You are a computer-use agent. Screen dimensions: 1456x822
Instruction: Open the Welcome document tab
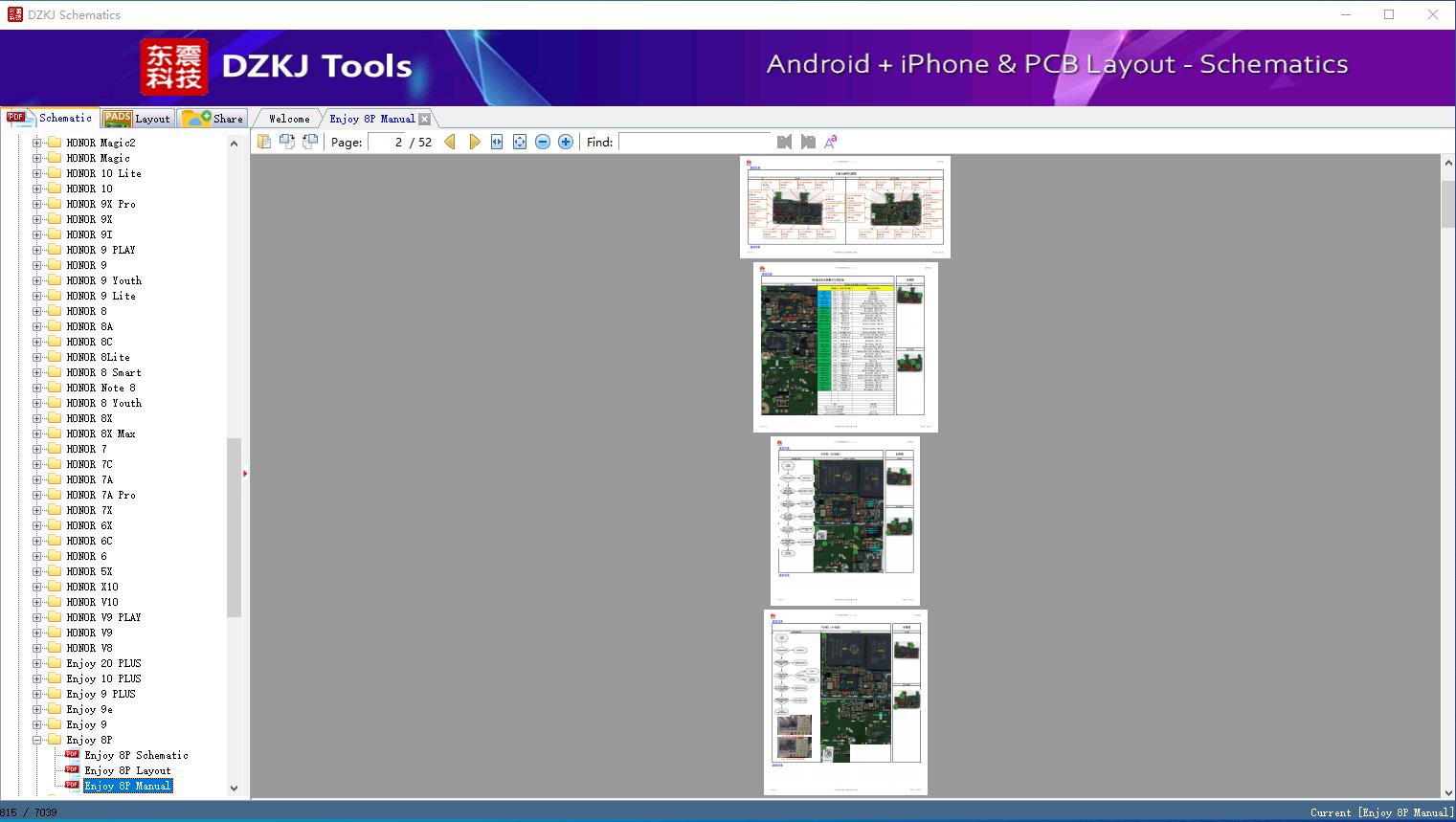tap(288, 119)
